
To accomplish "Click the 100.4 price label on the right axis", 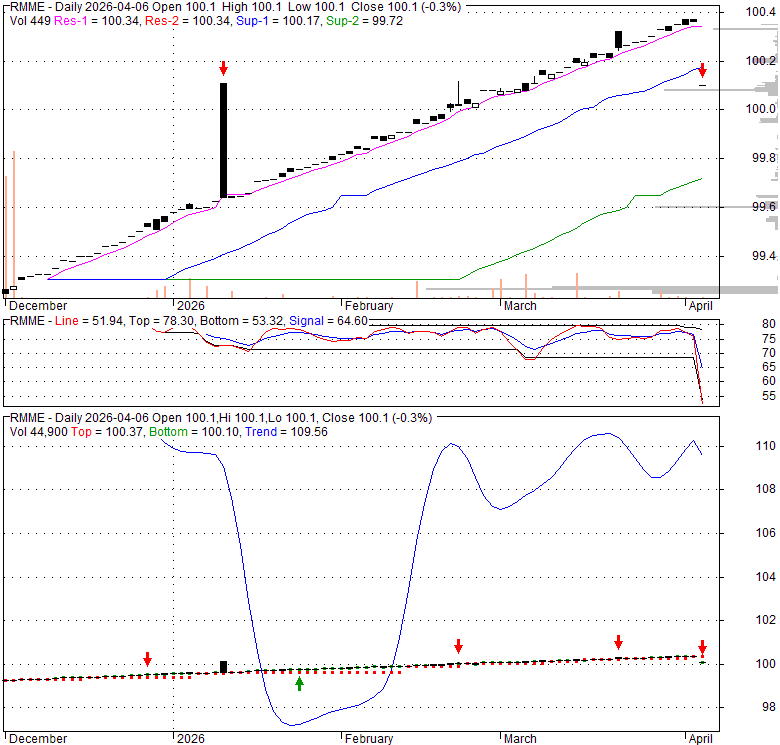I will (x=762, y=12).
